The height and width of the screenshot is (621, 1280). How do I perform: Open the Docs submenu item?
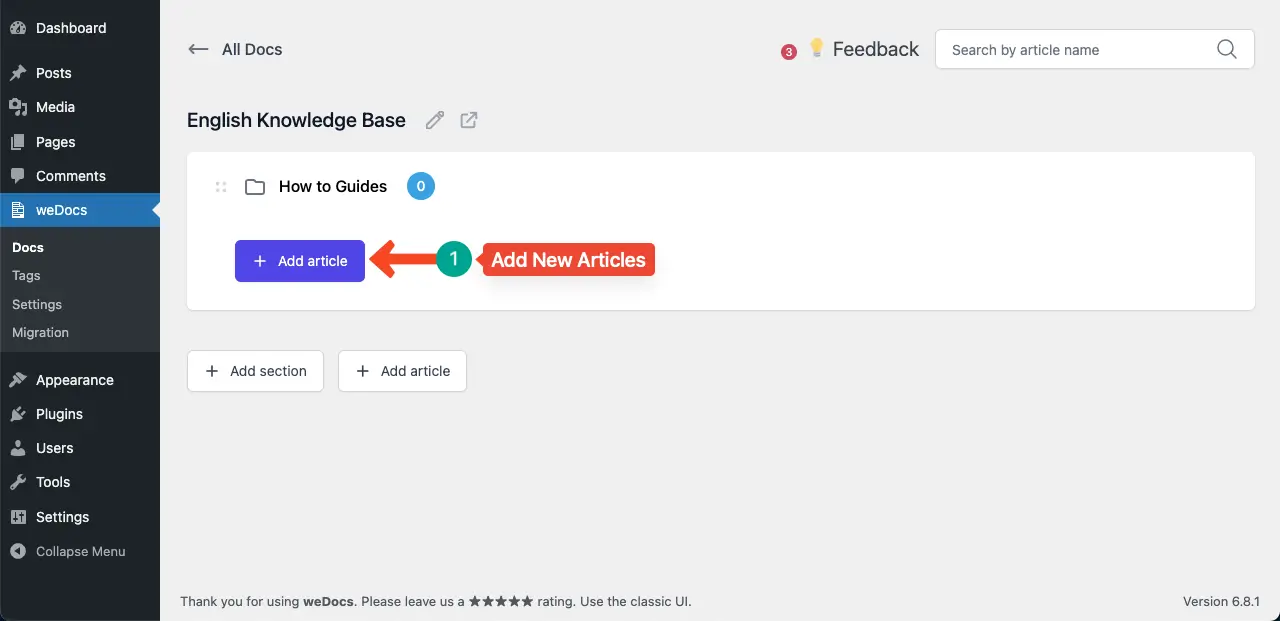[x=28, y=247]
